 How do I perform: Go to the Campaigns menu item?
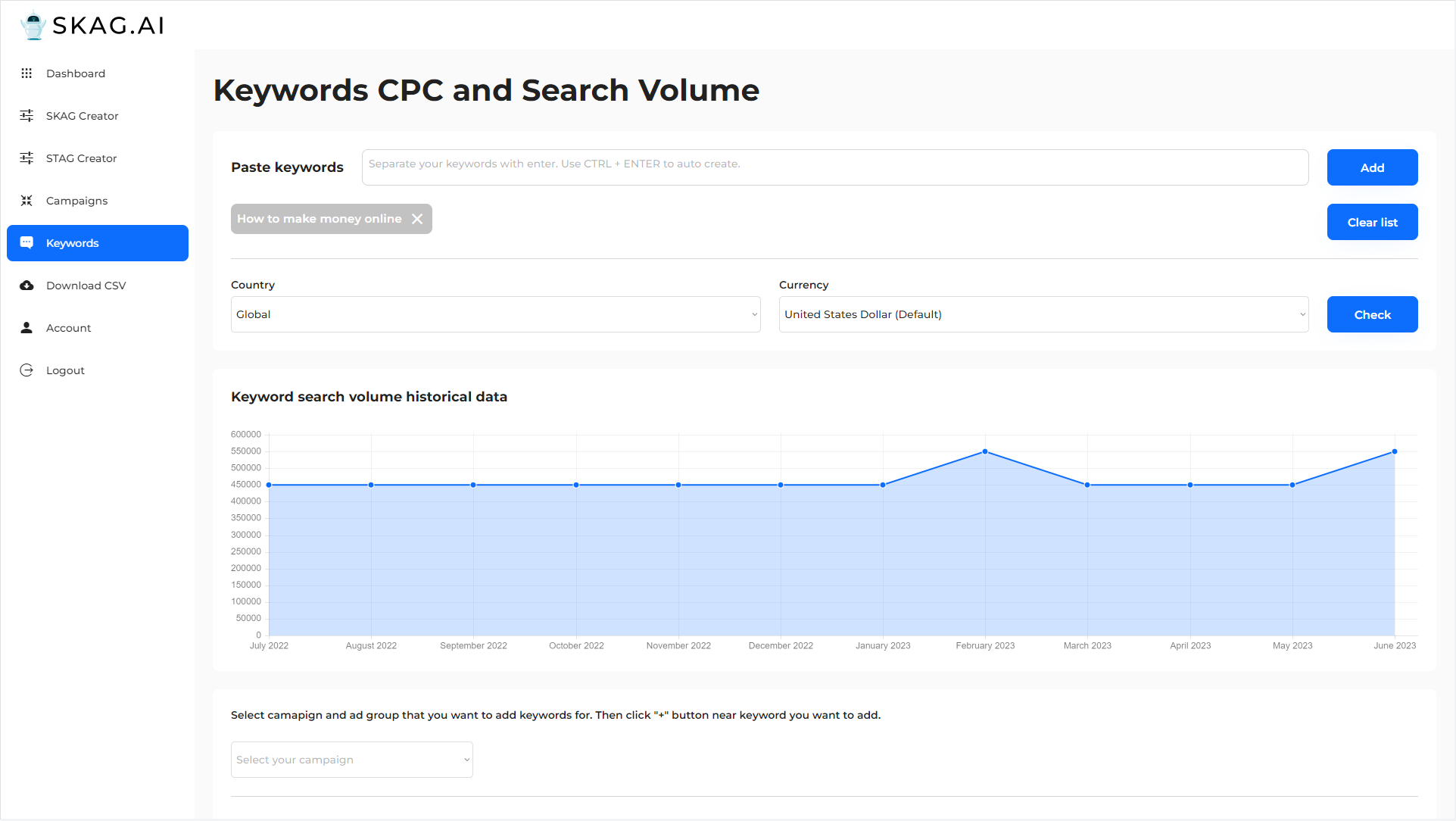76,201
